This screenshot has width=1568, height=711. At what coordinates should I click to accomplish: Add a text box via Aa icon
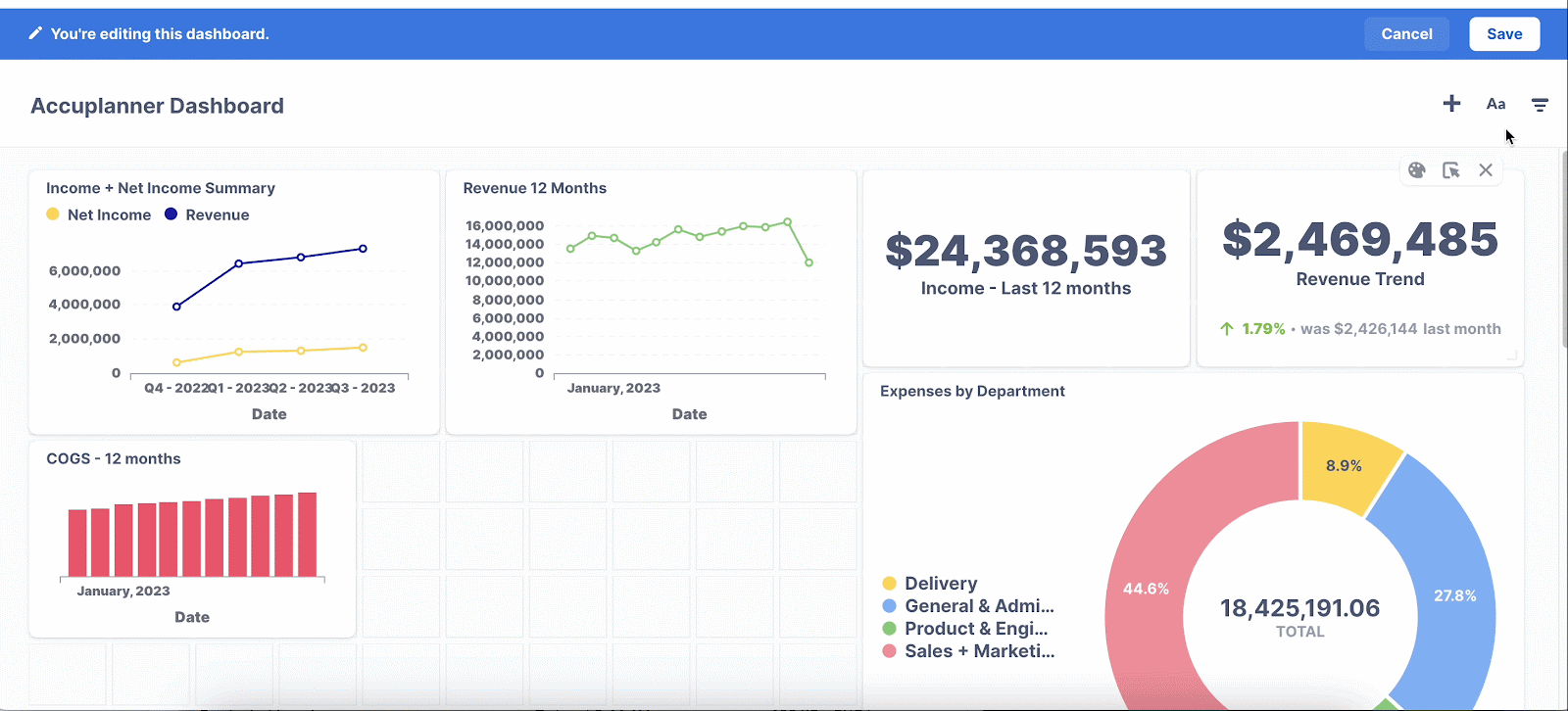coord(1495,104)
